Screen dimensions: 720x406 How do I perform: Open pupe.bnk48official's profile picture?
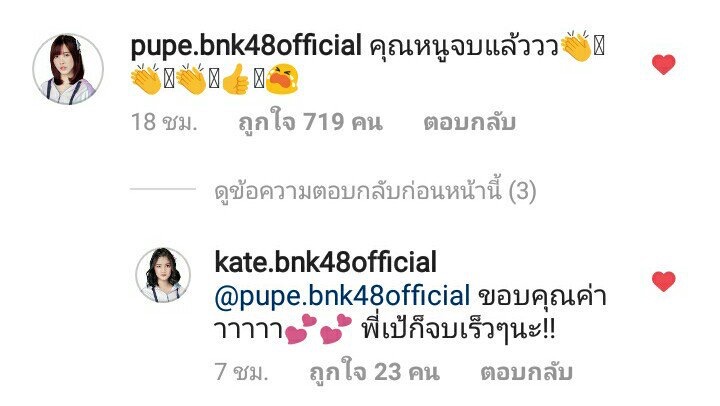point(68,69)
